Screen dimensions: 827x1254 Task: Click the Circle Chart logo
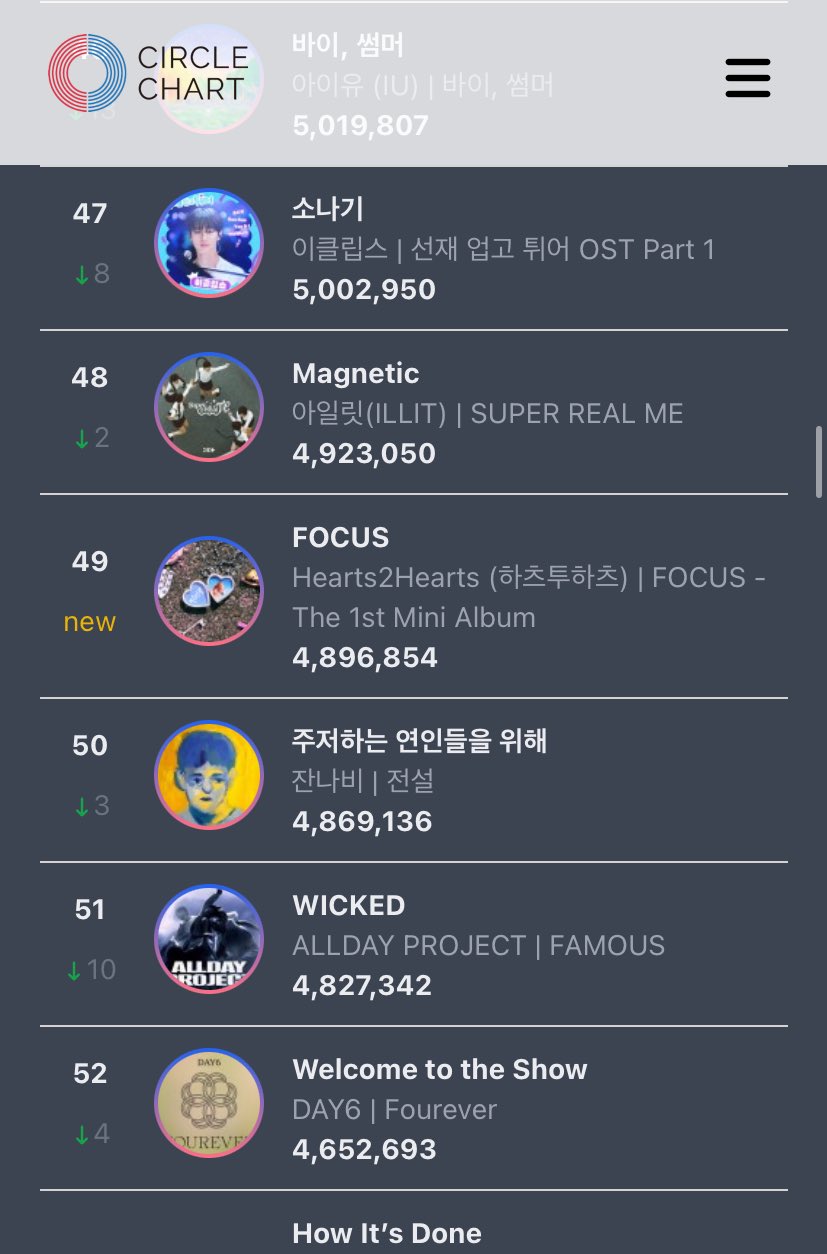click(x=148, y=73)
